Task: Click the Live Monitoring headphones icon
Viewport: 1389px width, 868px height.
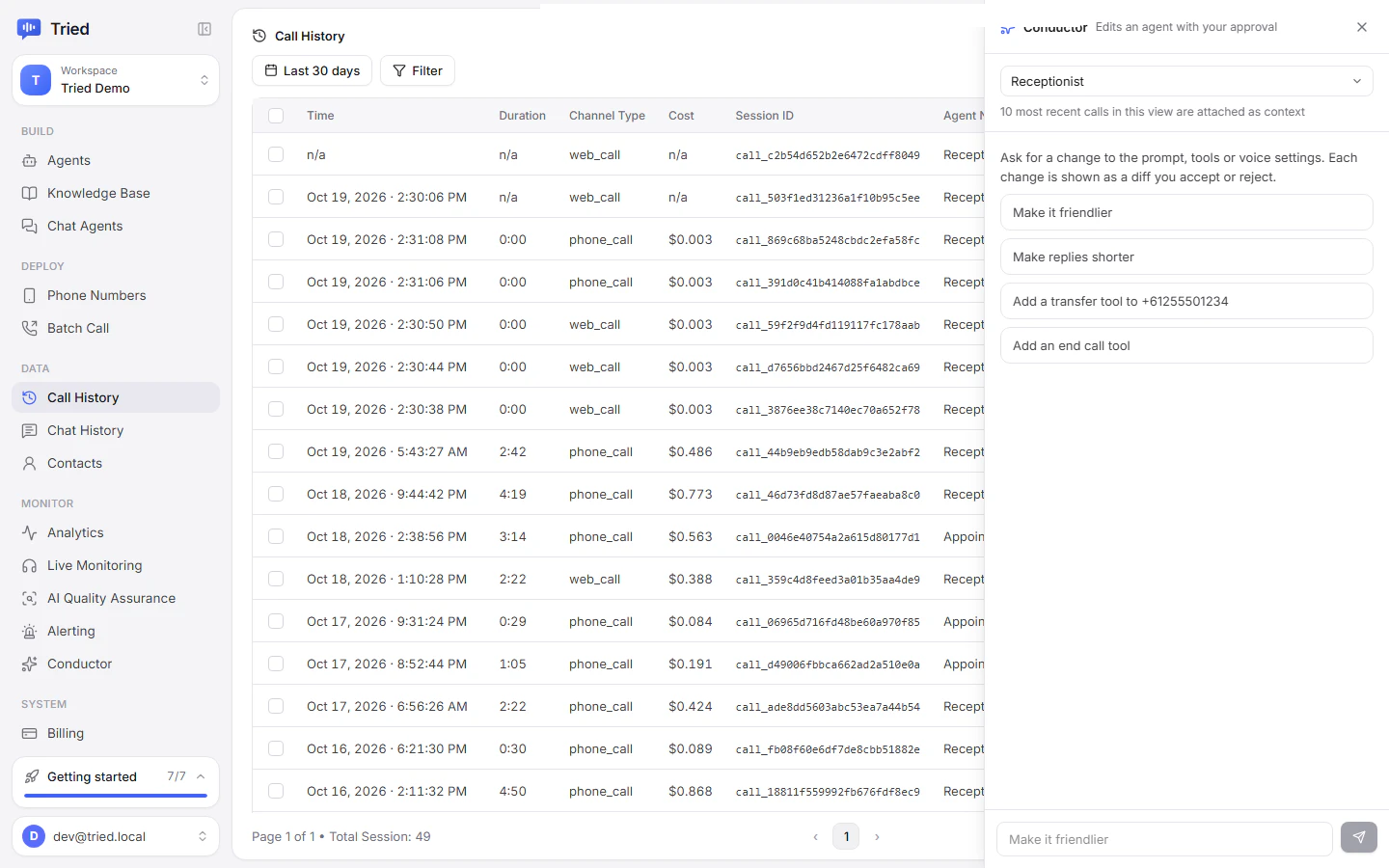Action: point(29,565)
